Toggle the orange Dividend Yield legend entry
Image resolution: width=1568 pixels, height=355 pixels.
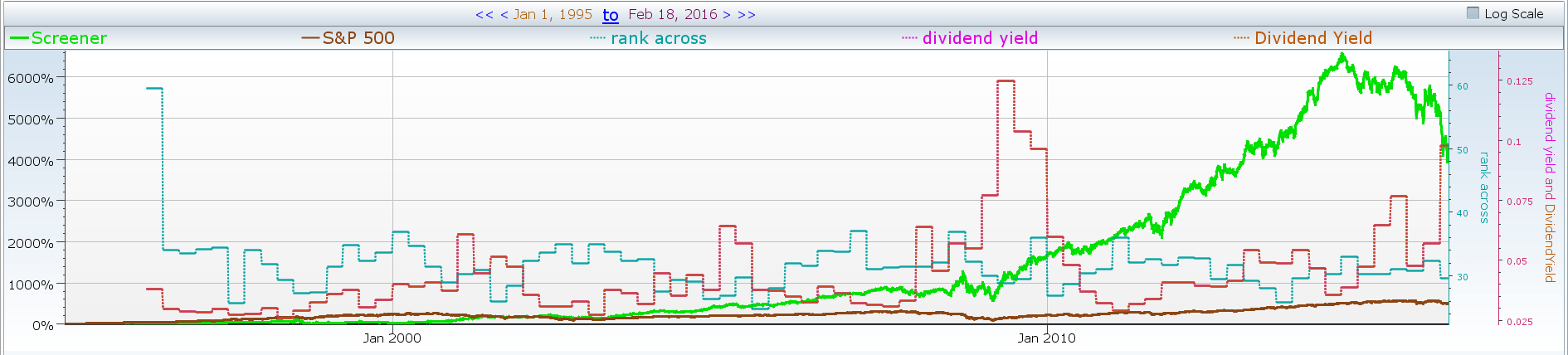(x=1303, y=38)
